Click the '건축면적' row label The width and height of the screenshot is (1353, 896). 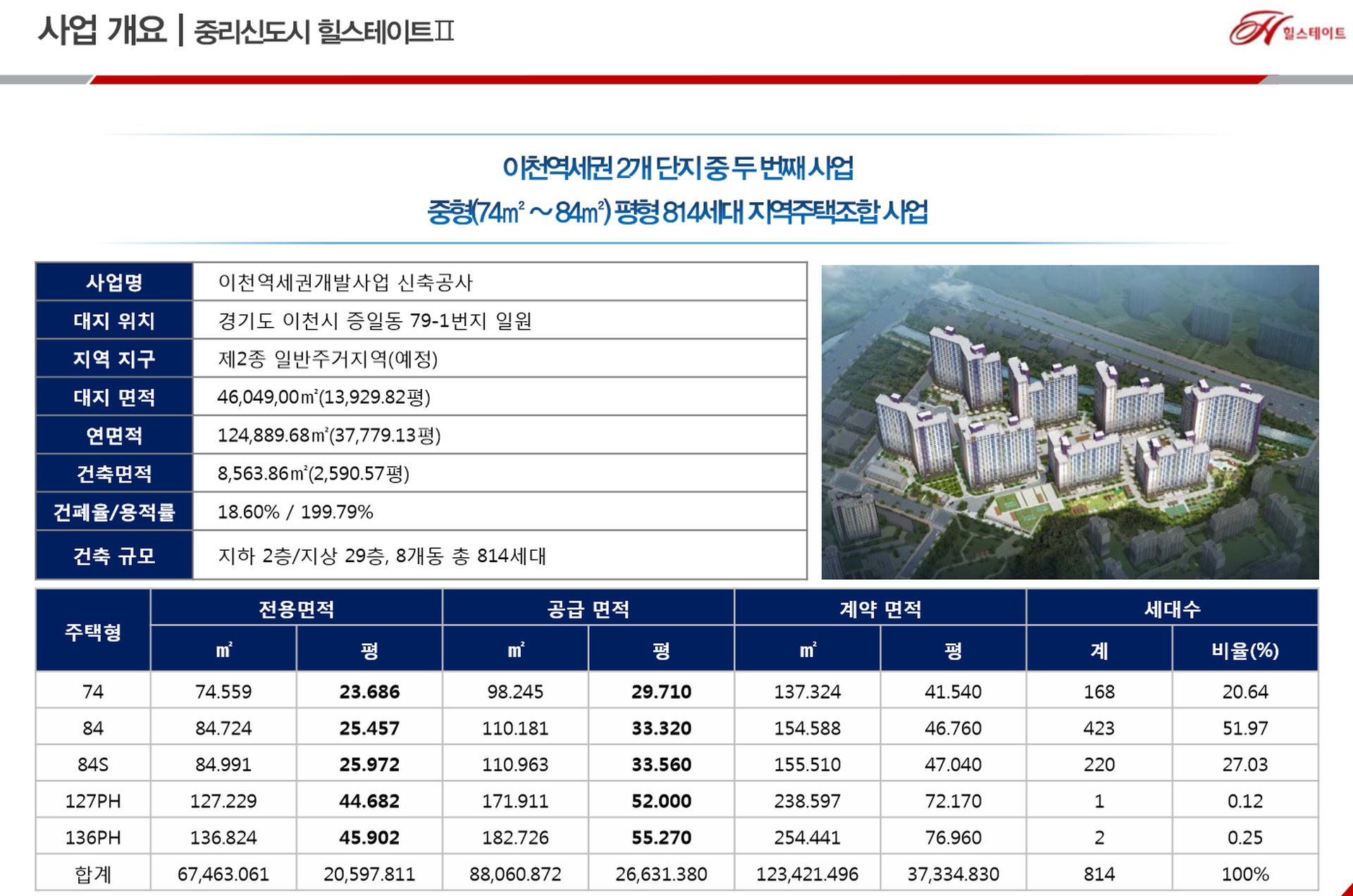[x=114, y=473]
